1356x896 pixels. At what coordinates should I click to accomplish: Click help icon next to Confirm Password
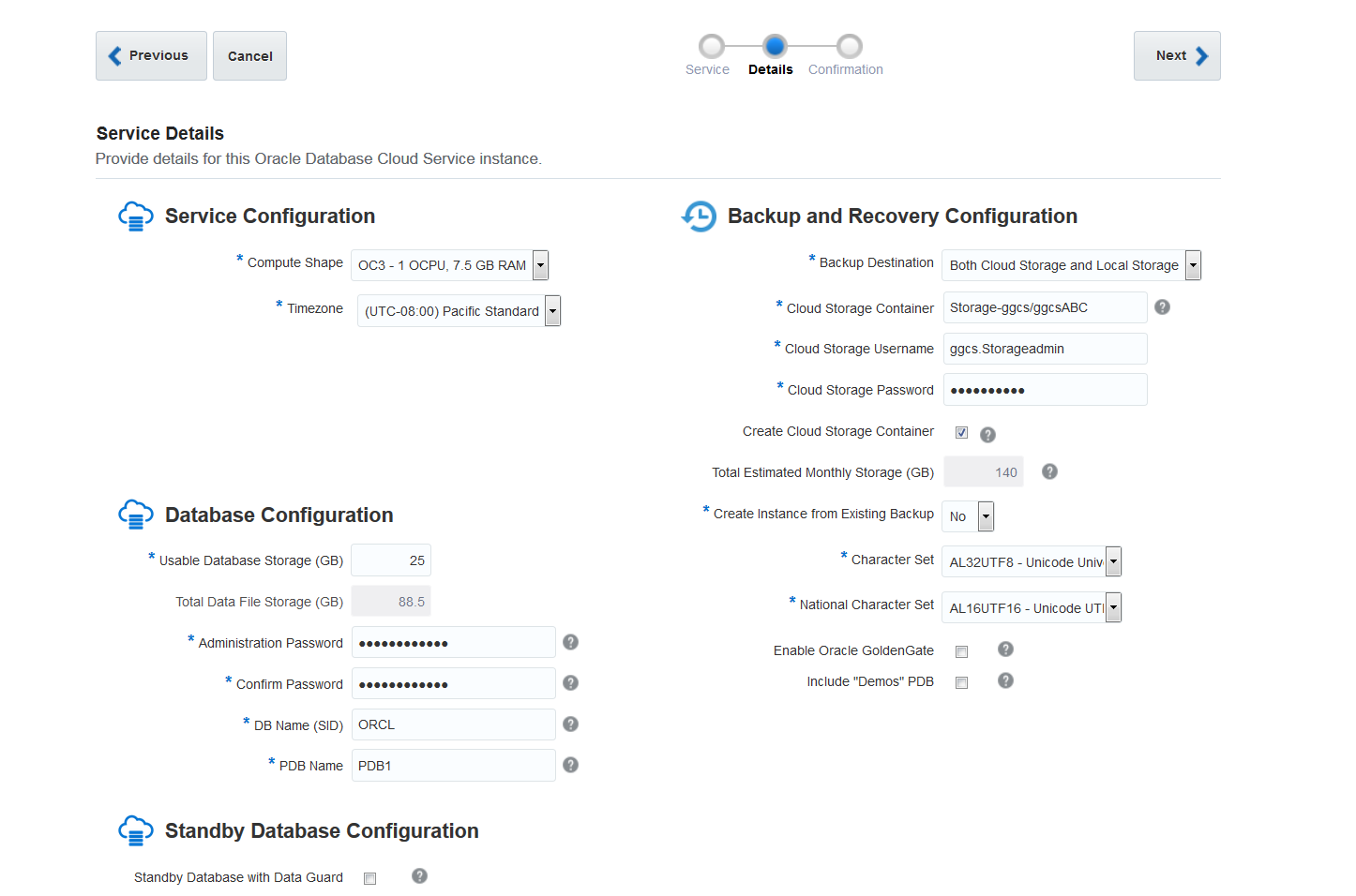pos(570,683)
